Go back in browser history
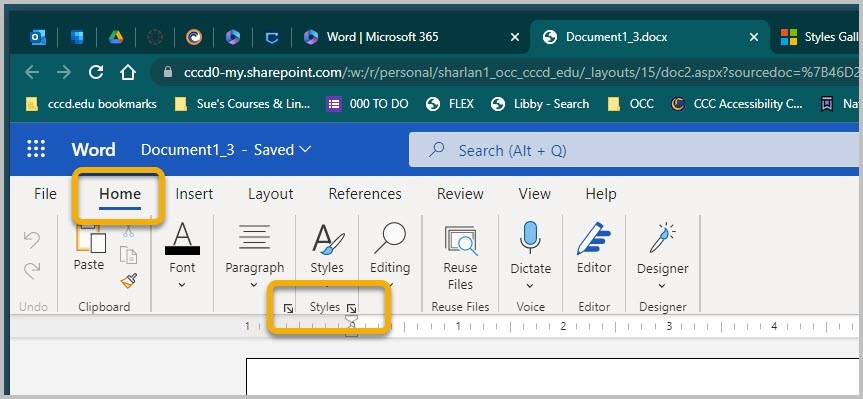This screenshot has height=399, width=863. tap(32, 72)
